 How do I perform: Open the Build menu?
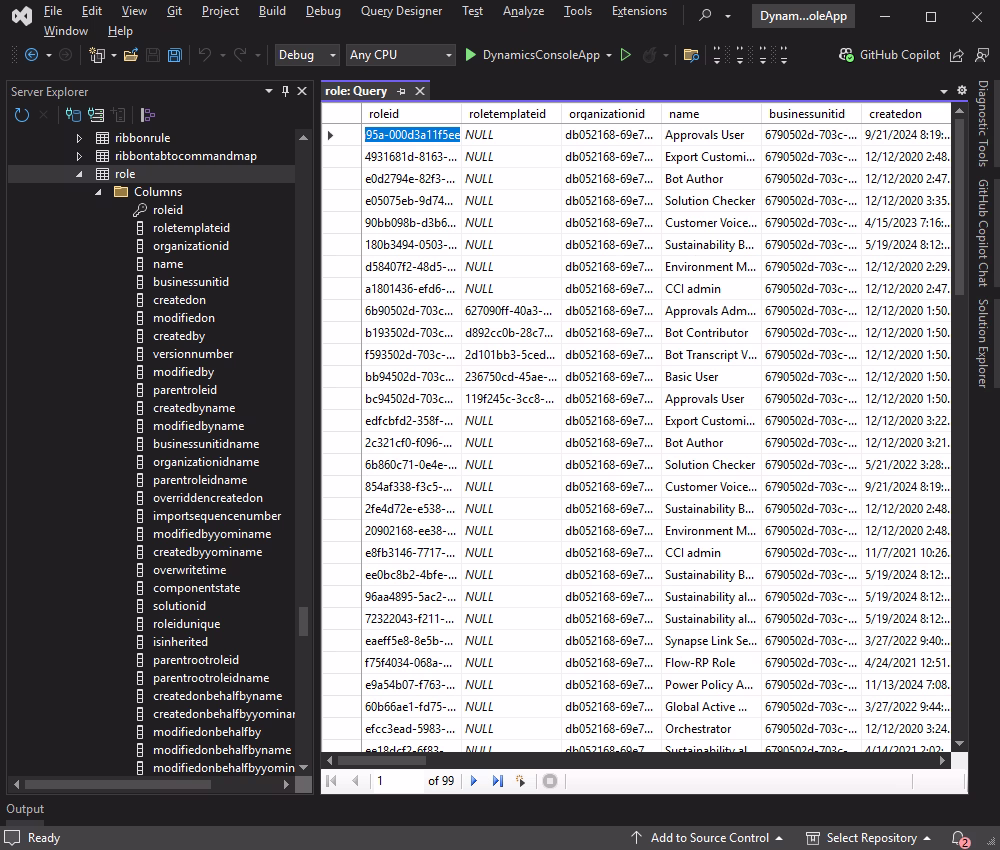[x=272, y=11]
